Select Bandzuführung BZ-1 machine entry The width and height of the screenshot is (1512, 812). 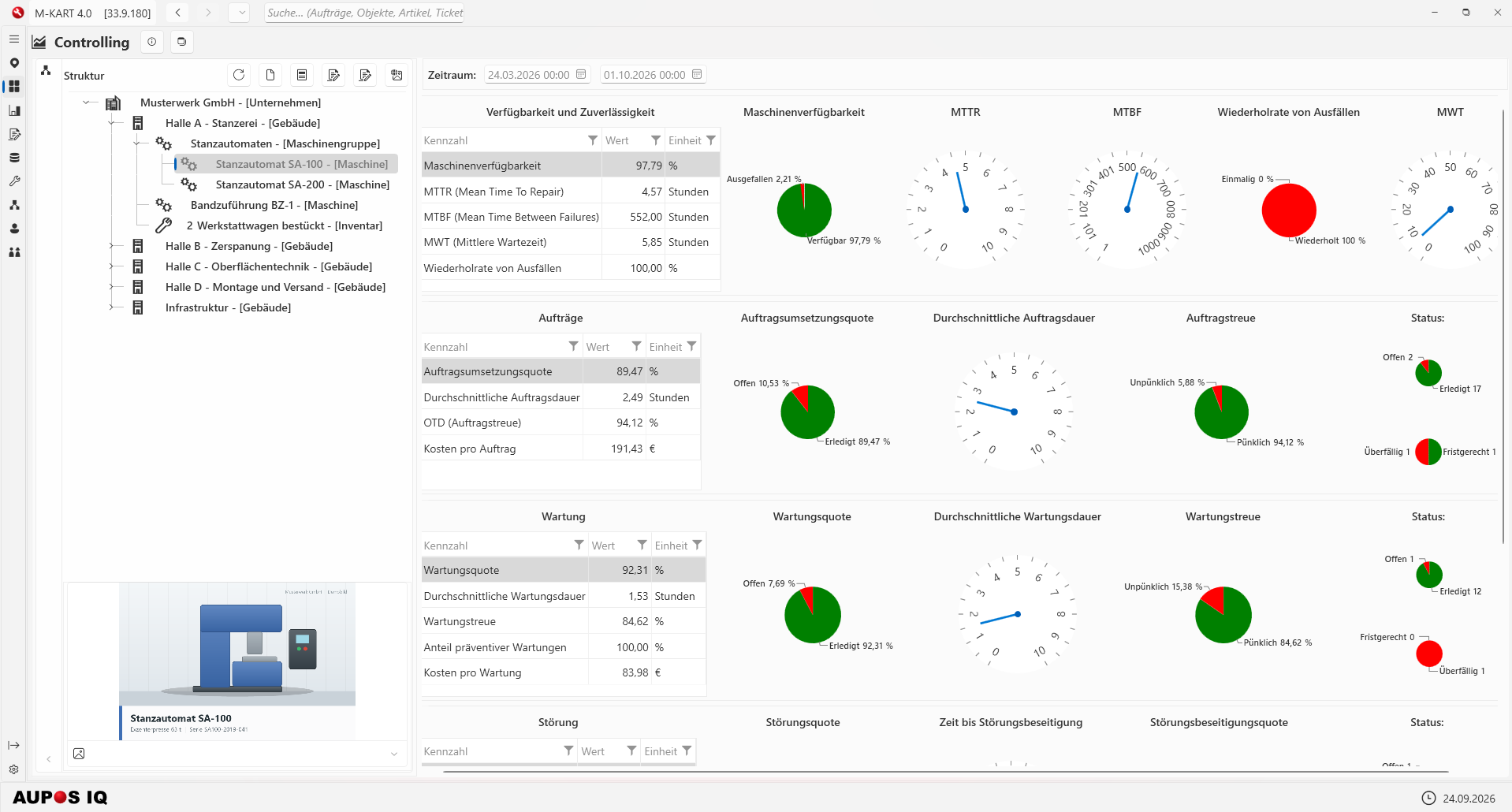tap(274, 205)
